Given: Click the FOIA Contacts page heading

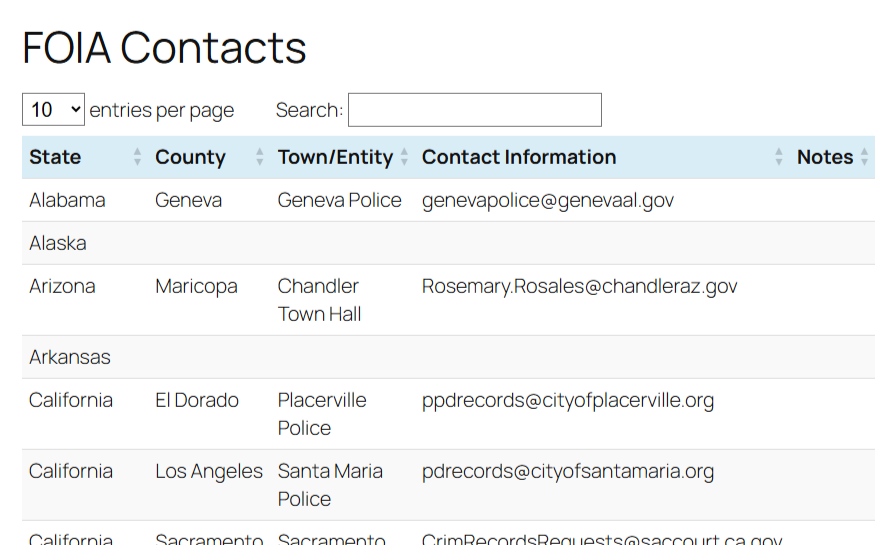Looking at the screenshot, I should click(x=164, y=47).
